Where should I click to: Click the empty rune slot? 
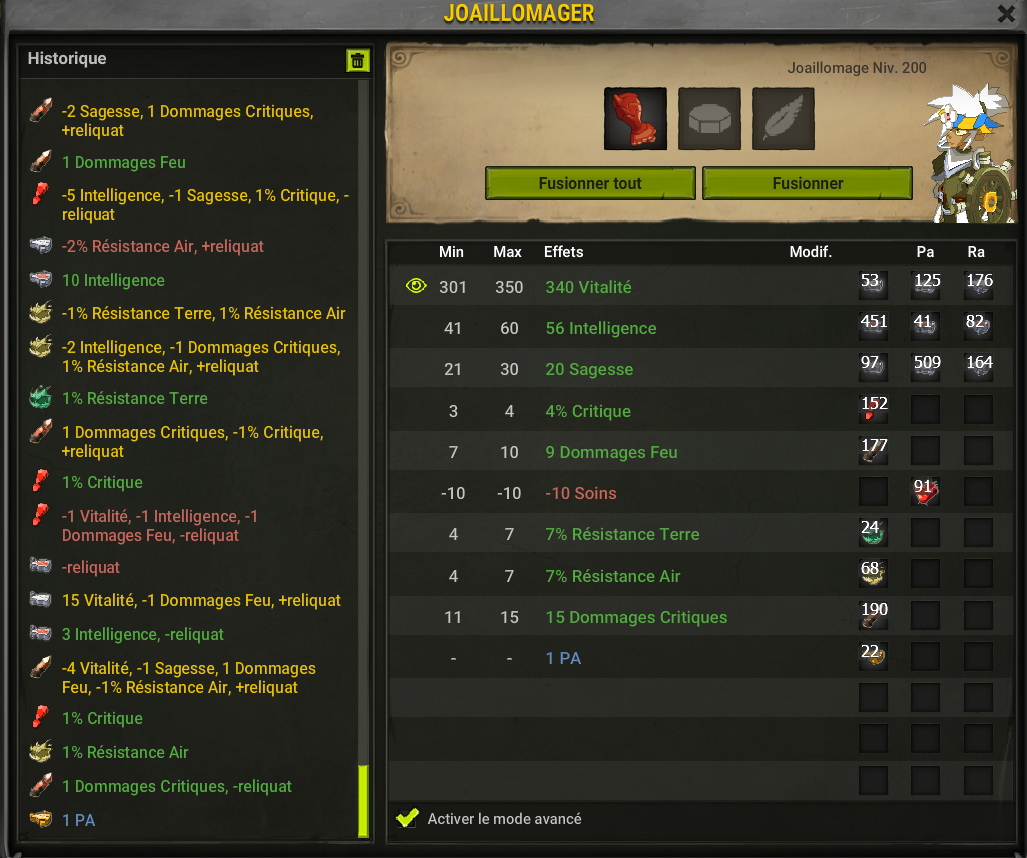point(709,119)
